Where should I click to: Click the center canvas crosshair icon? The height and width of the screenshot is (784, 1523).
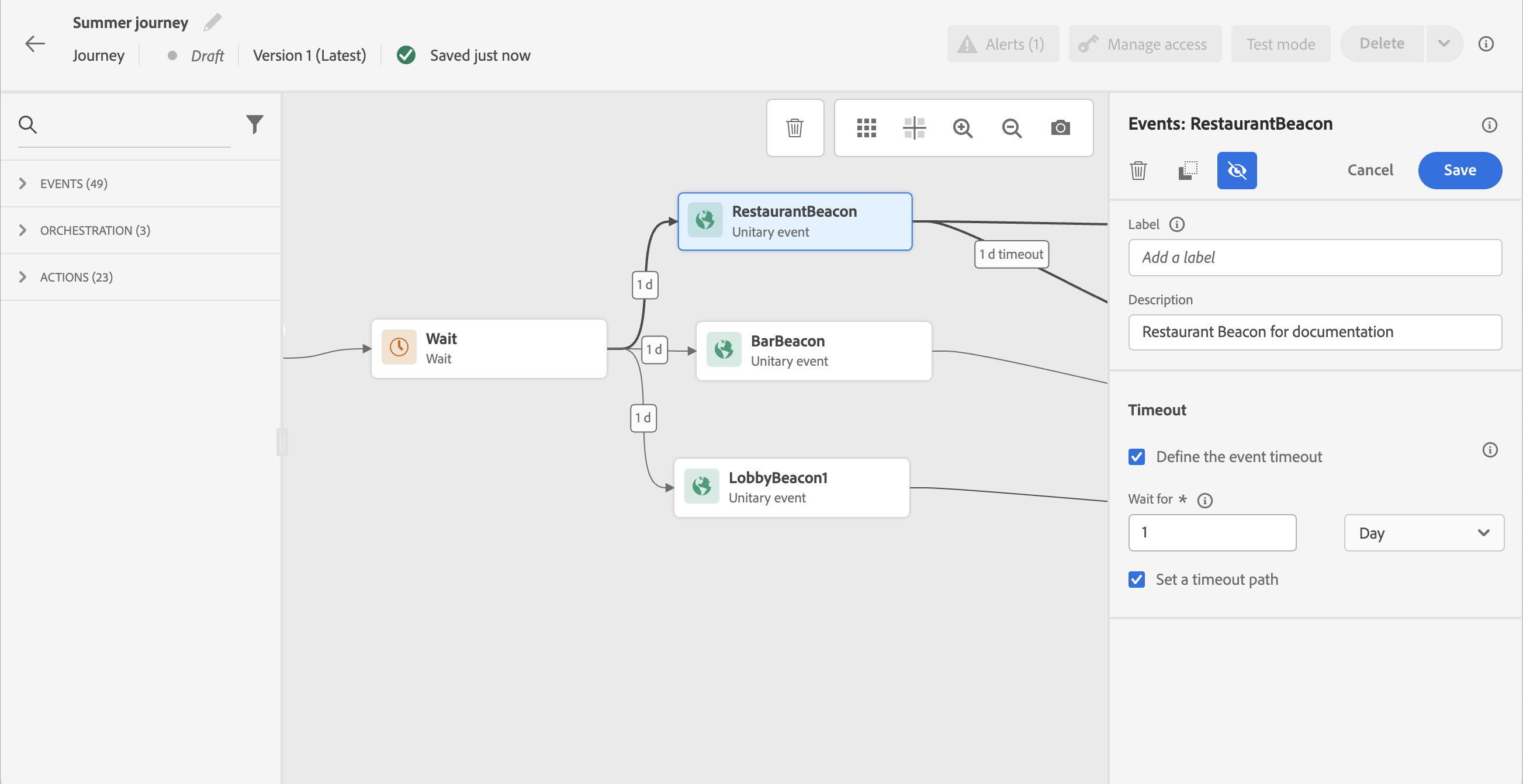click(x=914, y=127)
